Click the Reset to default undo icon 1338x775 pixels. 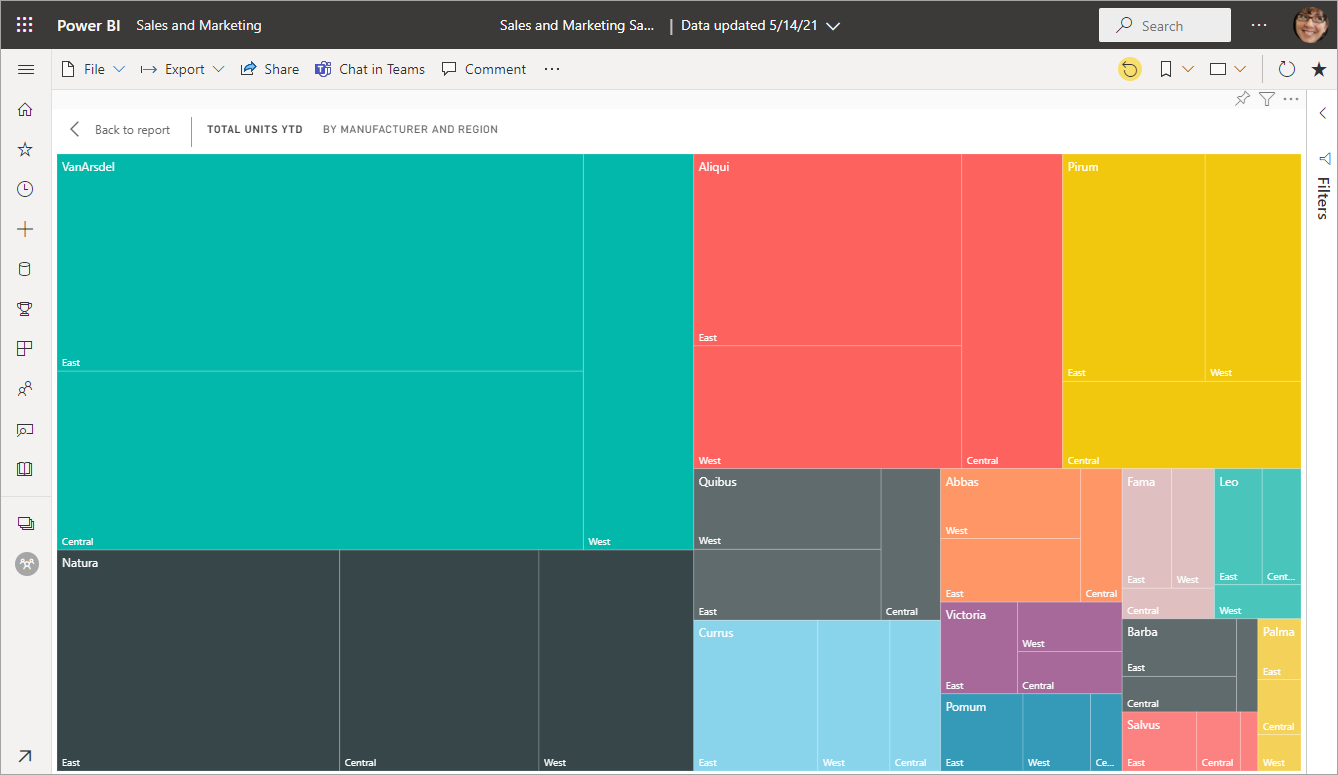(x=1129, y=69)
